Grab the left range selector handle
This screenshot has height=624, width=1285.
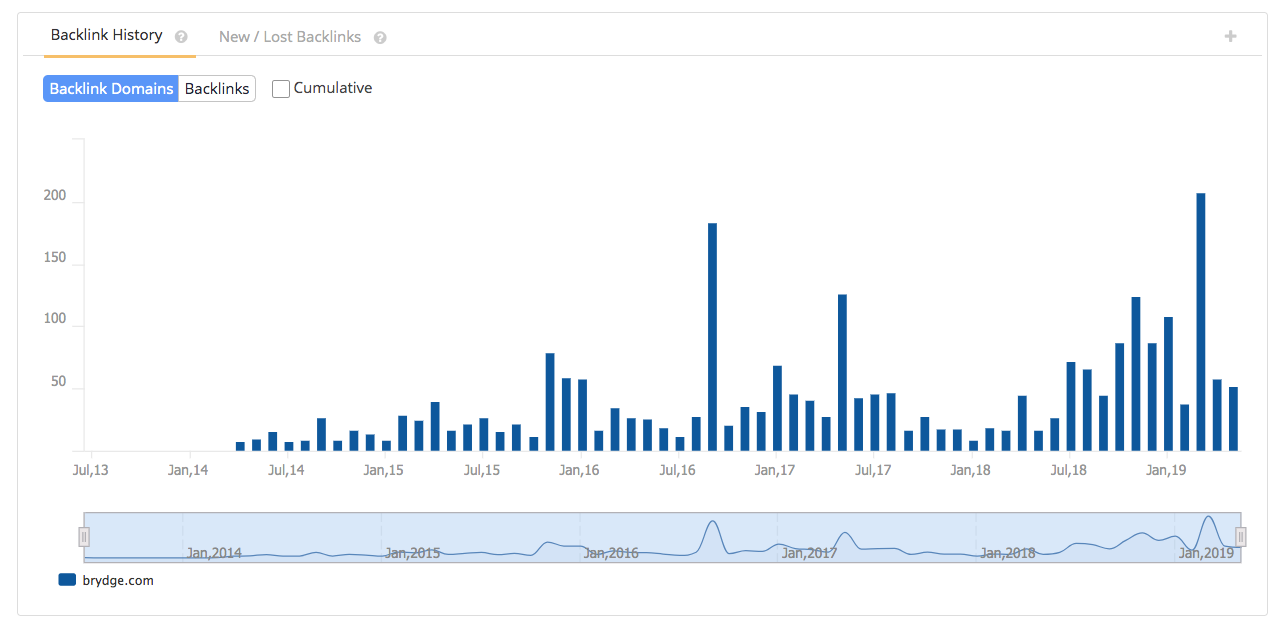84,537
